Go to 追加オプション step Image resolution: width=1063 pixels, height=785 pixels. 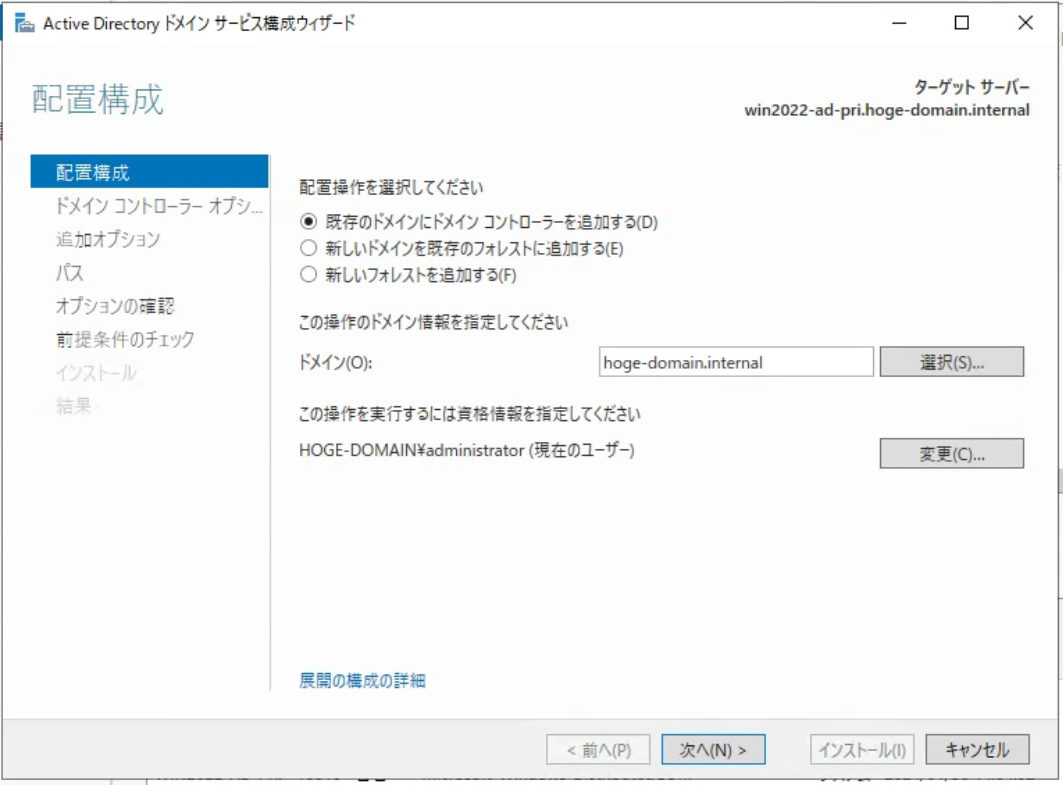(108, 239)
